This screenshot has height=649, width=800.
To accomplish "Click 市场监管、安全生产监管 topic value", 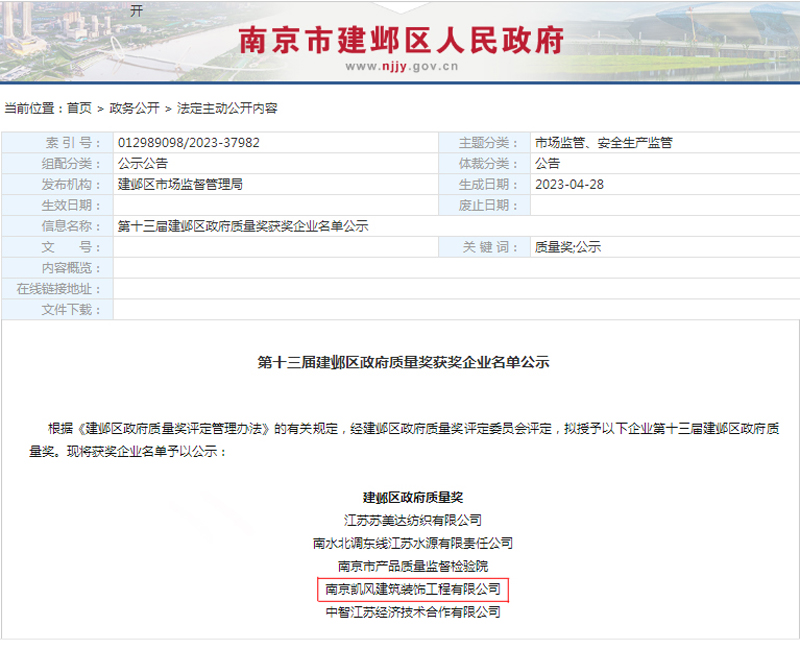I will pos(604,142).
